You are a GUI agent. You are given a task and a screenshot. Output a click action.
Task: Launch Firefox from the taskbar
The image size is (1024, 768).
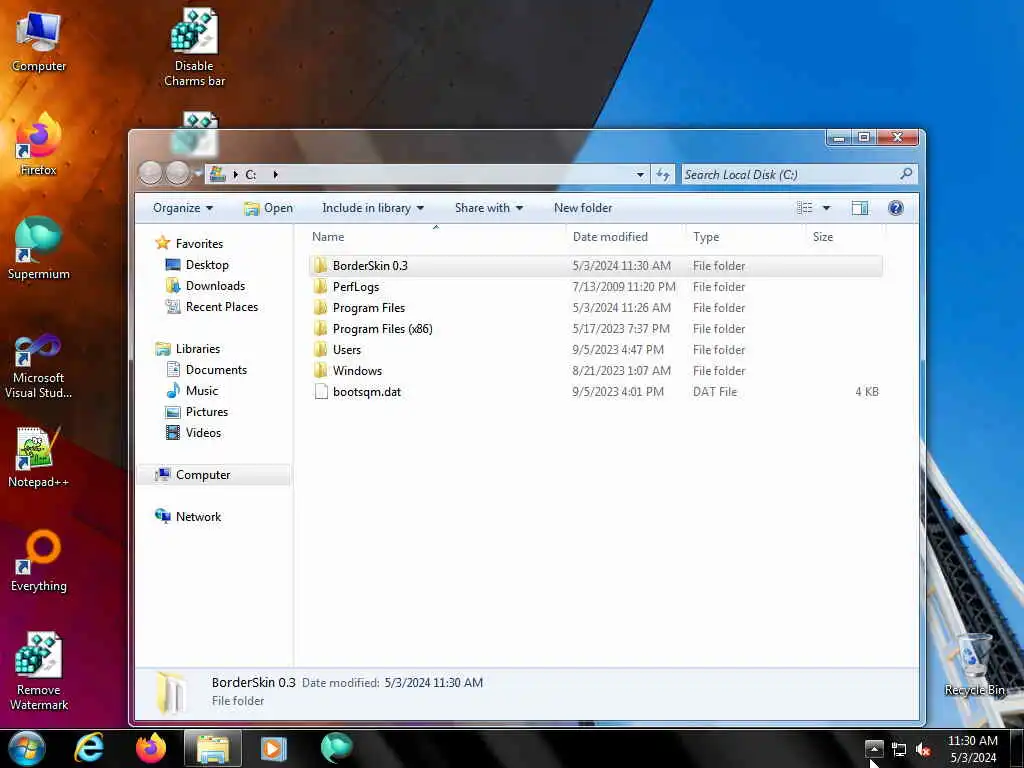coord(151,748)
